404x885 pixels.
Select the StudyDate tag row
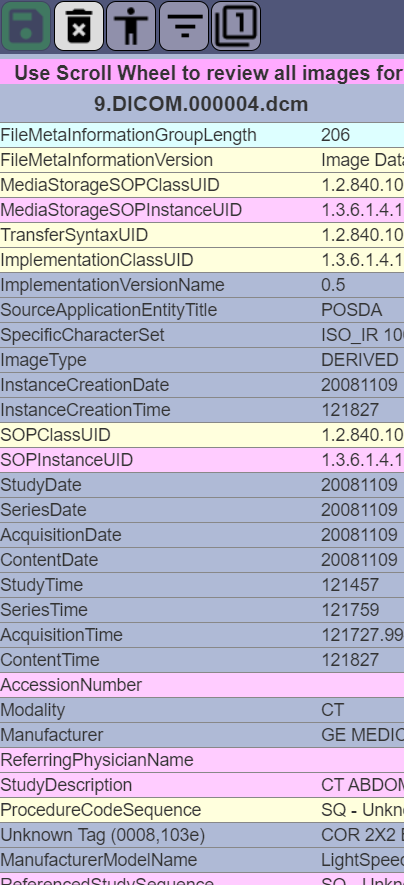coord(202,485)
